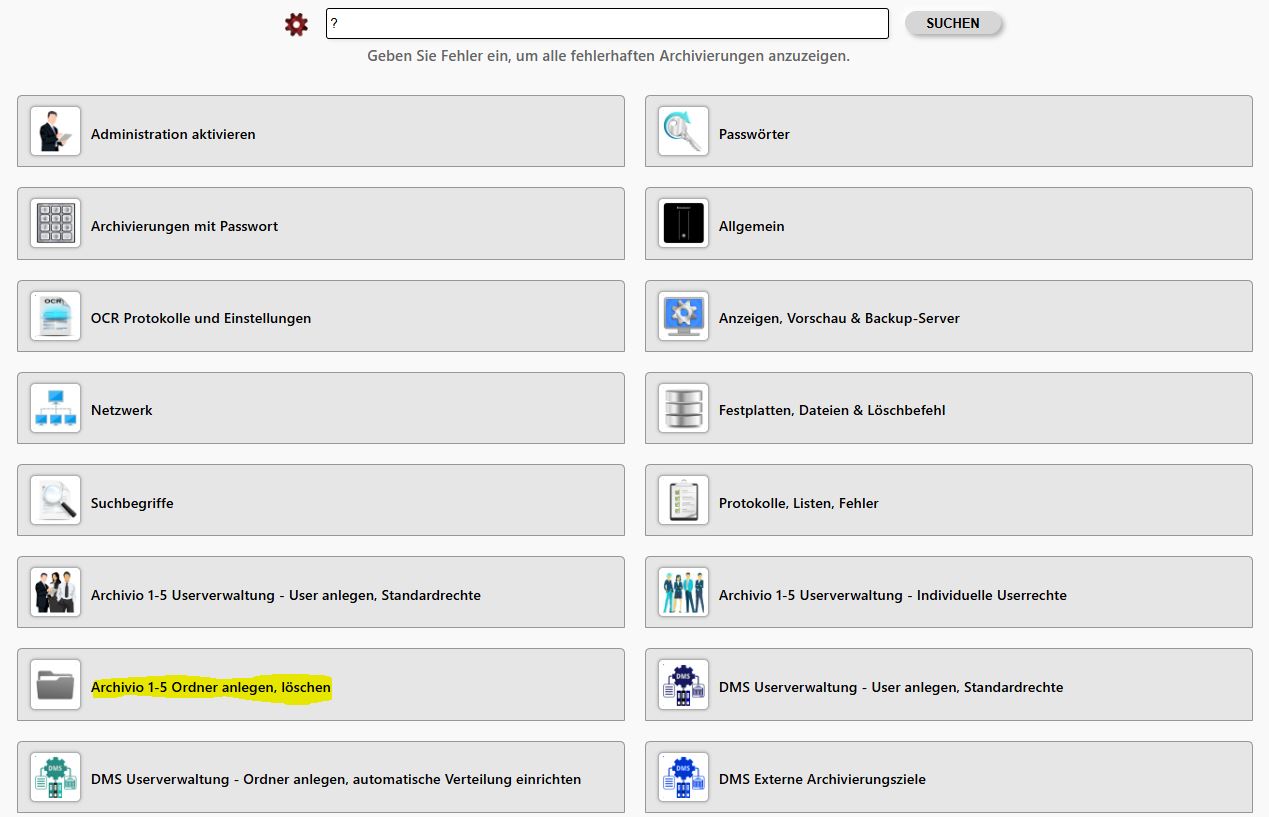Select the black Allgemein device icon
Screen dimensions: 1269x817
tap(683, 223)
